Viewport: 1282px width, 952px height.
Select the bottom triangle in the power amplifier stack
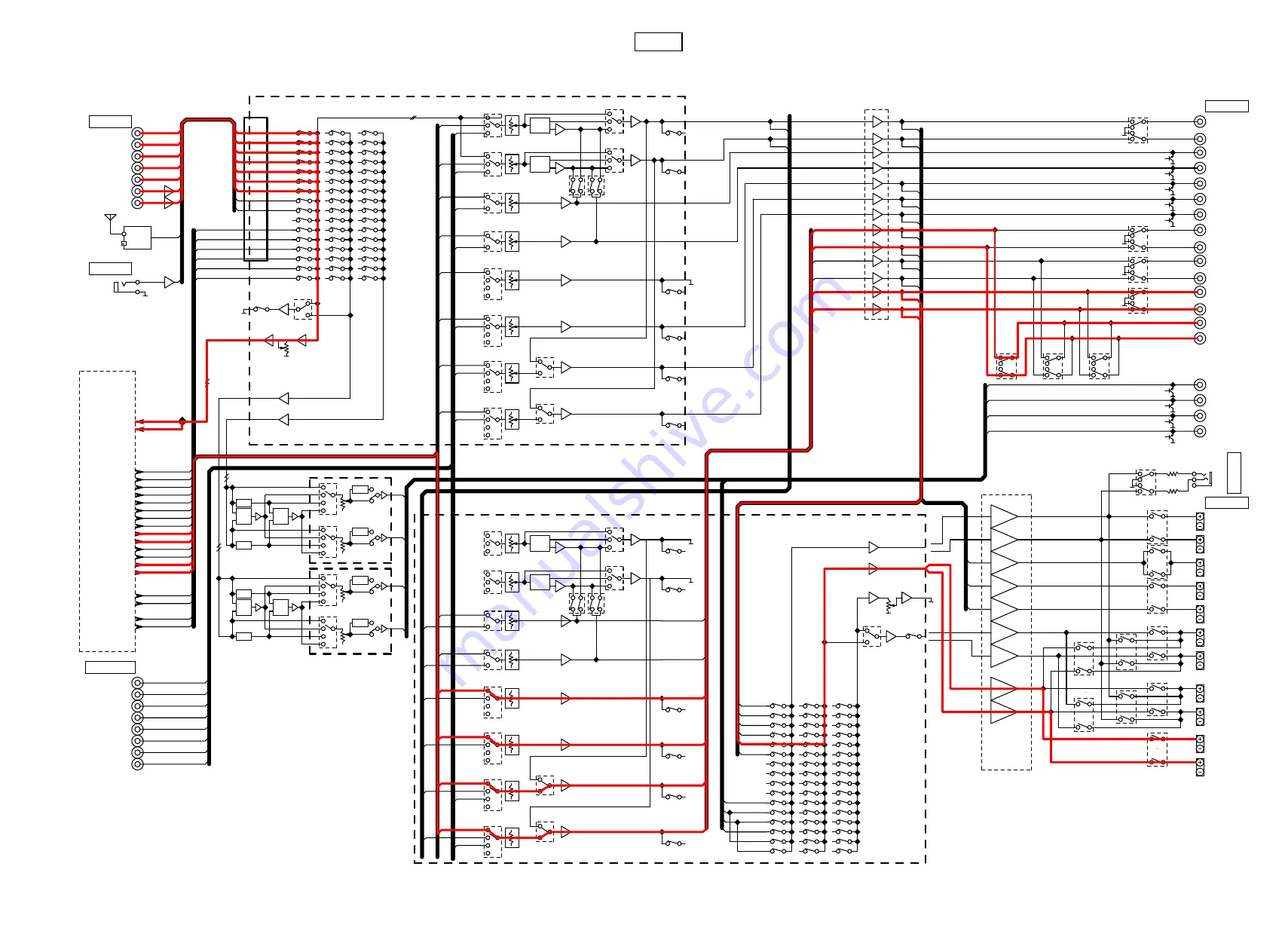click(x=1004, y=712)
